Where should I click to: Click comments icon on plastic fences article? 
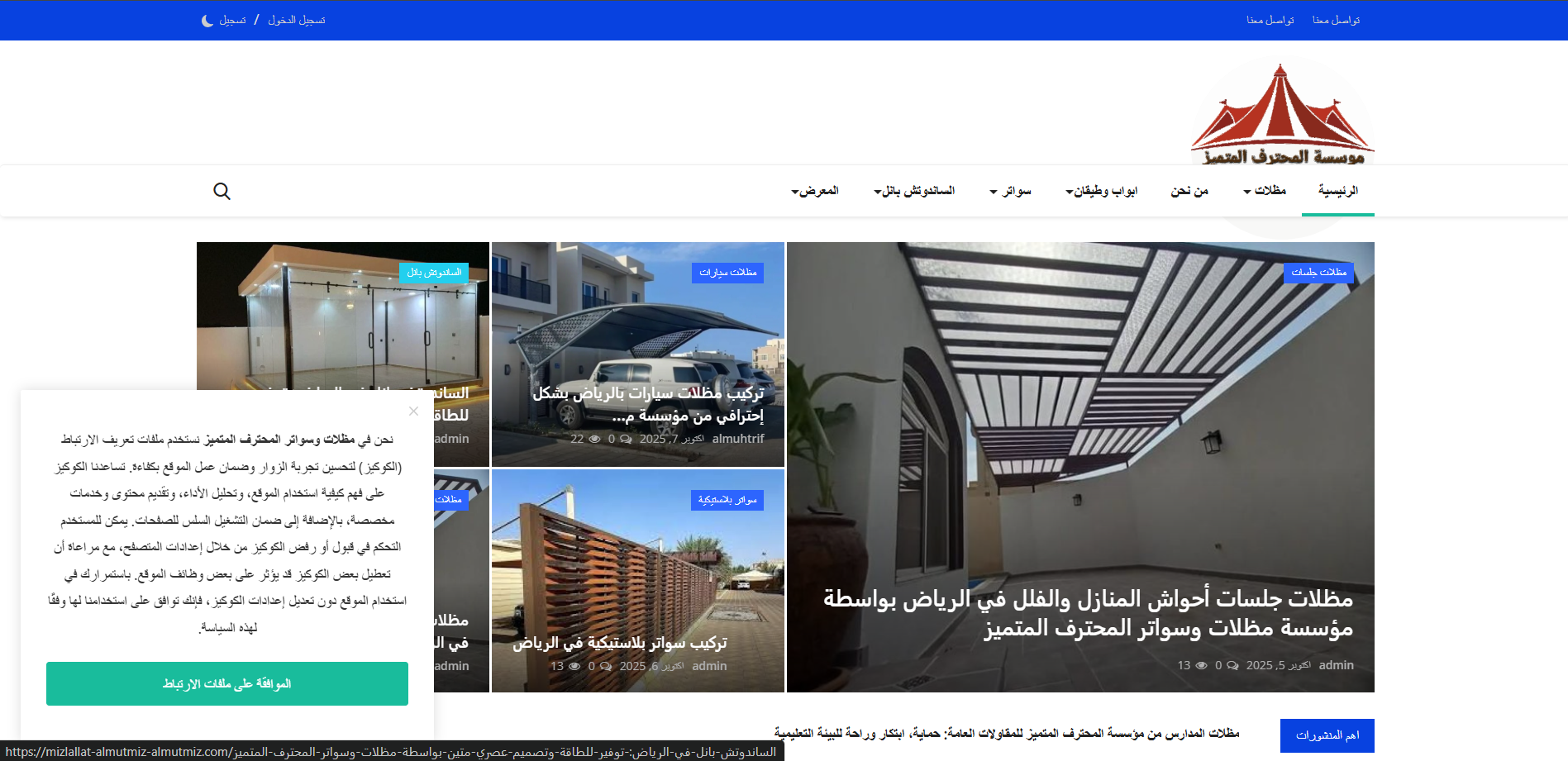(606, 667)
